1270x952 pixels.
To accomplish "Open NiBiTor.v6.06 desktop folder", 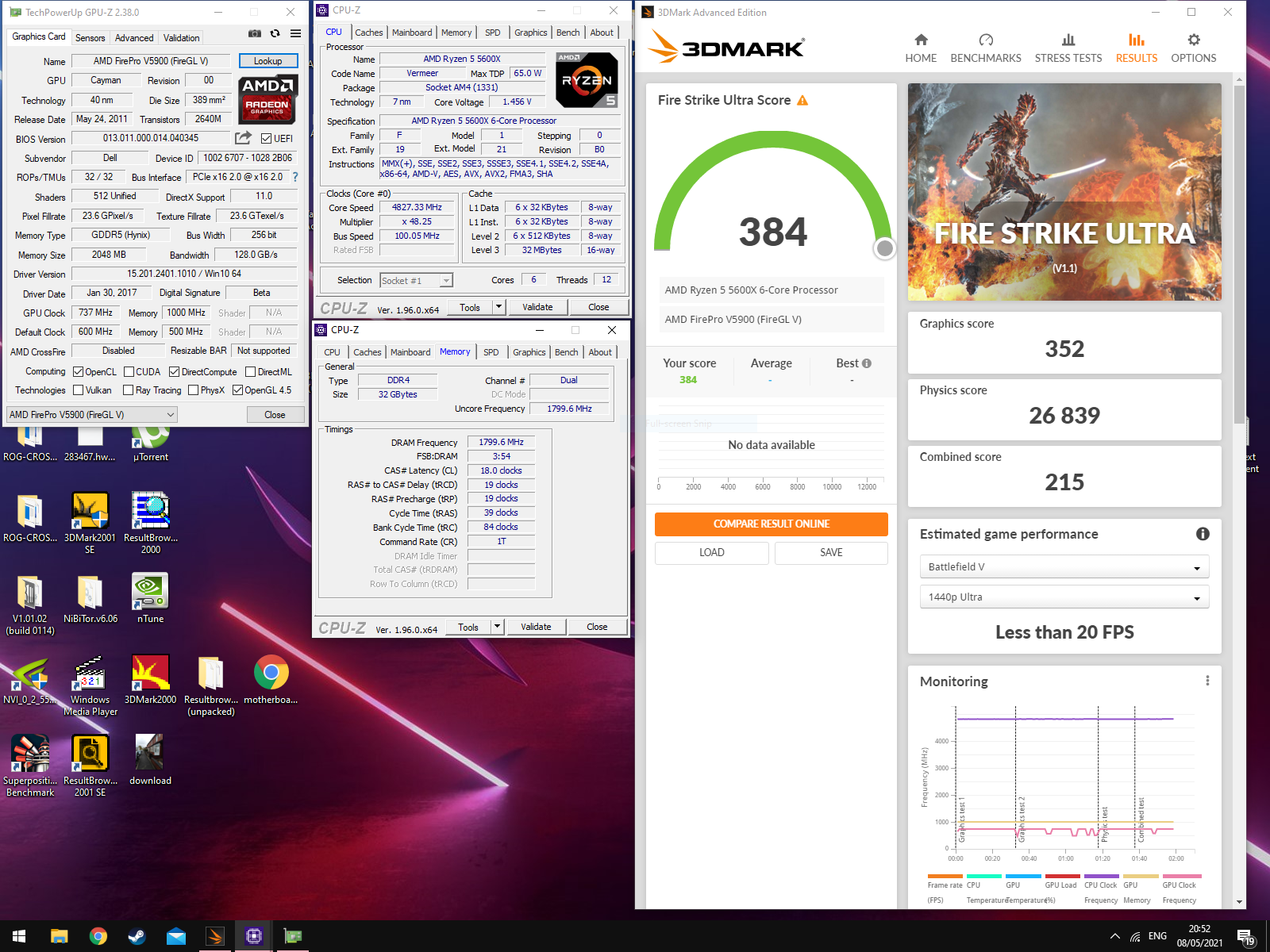I will click(90, 597).
